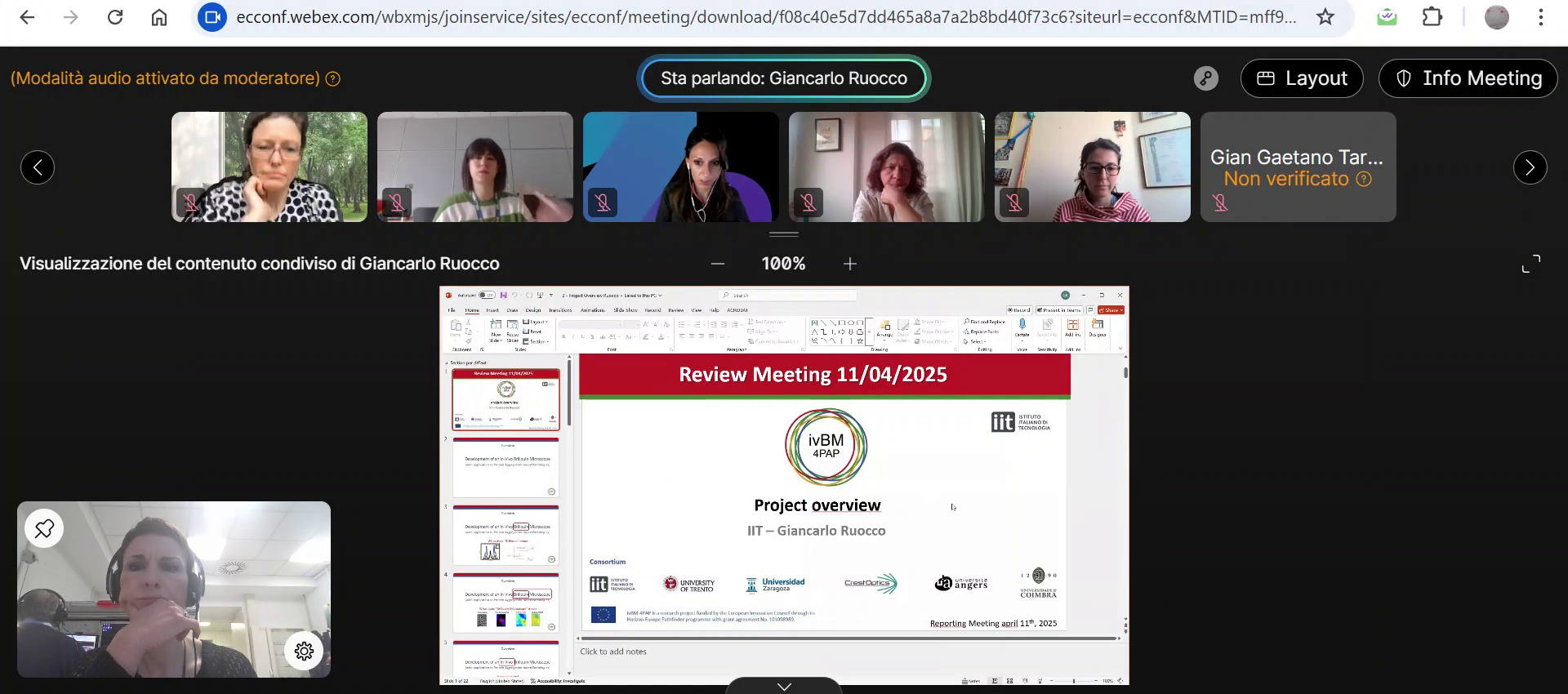Zoom in shared content with plus
1568x694 pixels.
(850, 264)
